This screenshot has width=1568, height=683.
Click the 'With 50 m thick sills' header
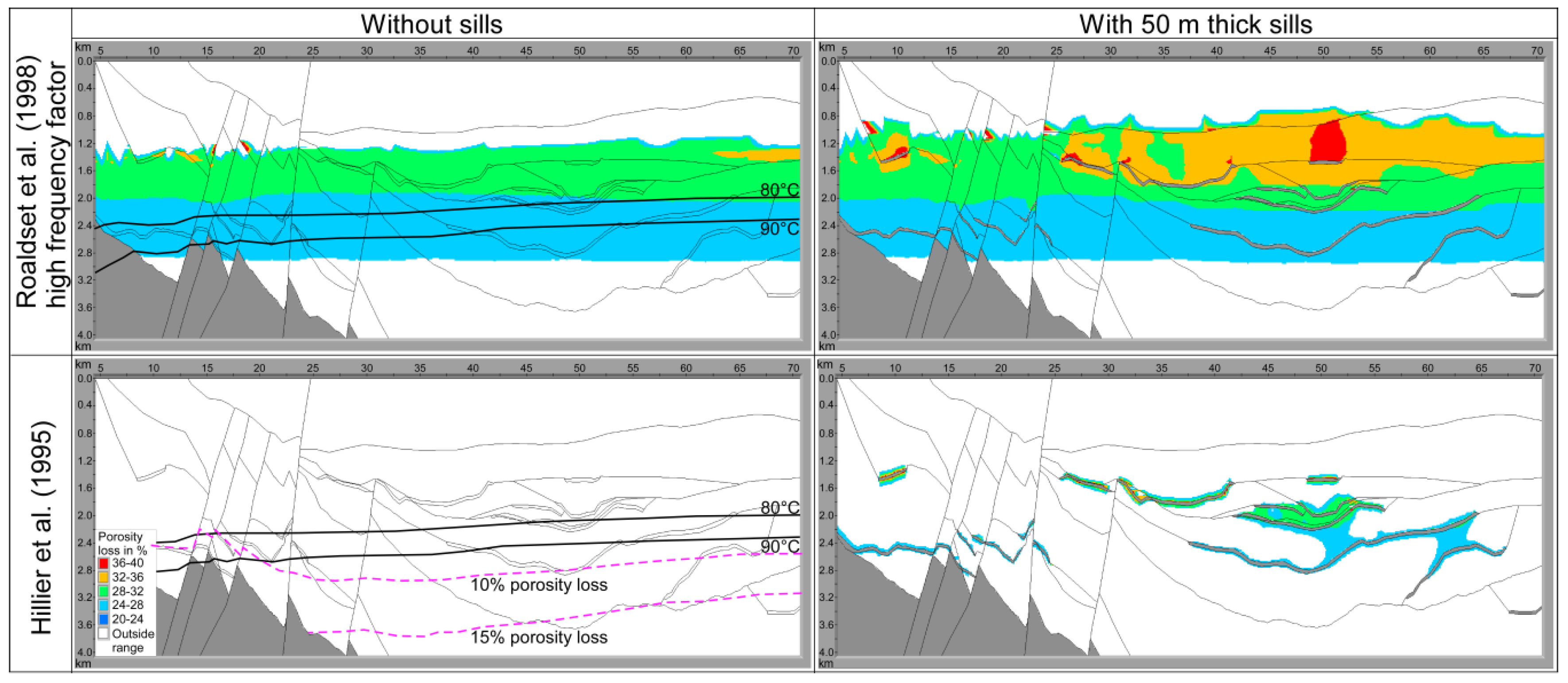coord(1195,25)
